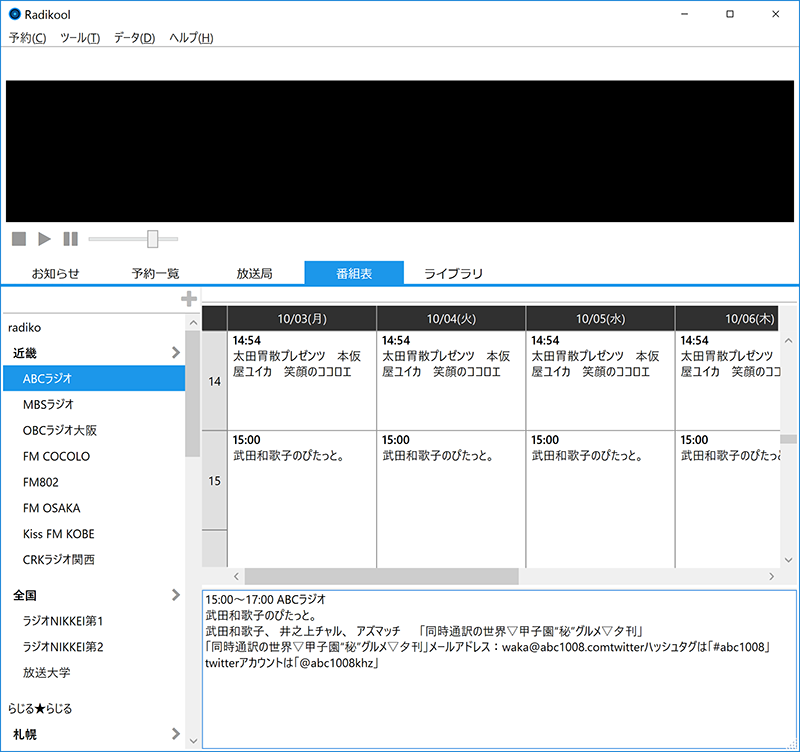Switch to the 放送局 tab

[255, 273]
